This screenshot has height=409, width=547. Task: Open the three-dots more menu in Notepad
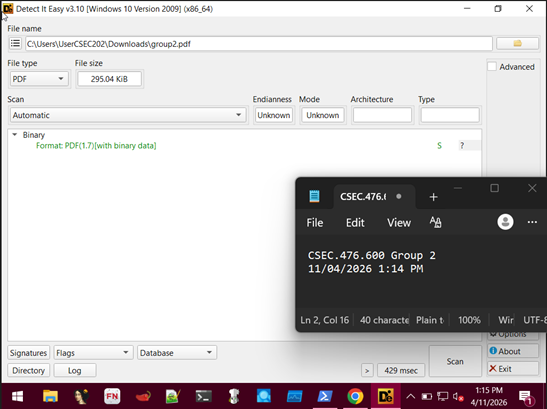[x=532, y=222]
